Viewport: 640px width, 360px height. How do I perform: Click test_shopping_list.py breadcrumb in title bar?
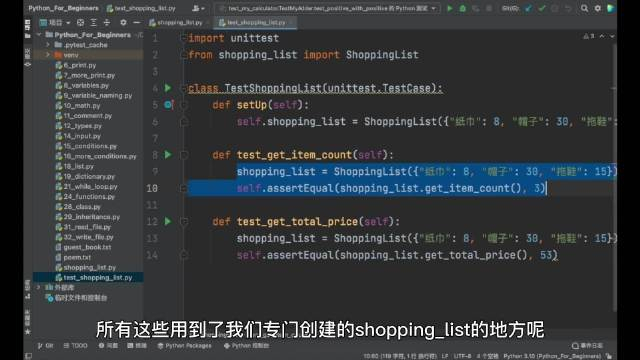[141, 8]
